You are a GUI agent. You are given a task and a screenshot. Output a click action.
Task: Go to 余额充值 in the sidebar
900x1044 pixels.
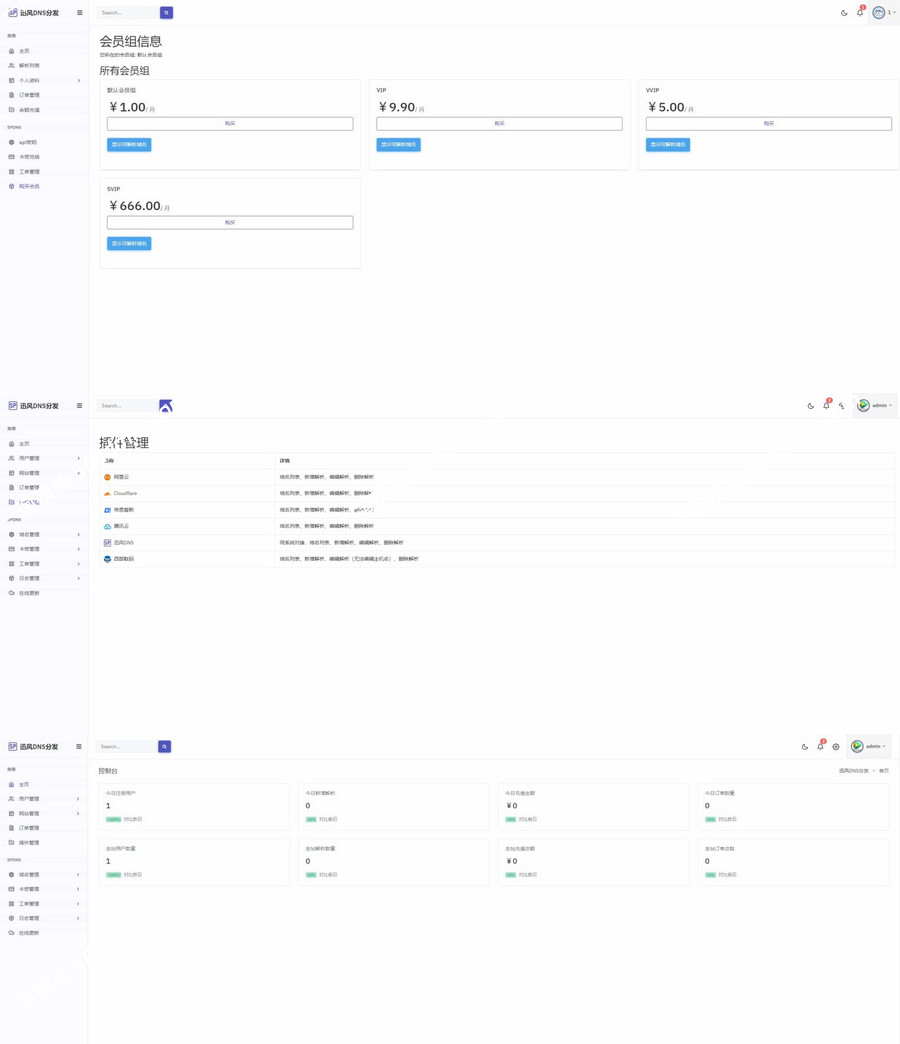29,110
